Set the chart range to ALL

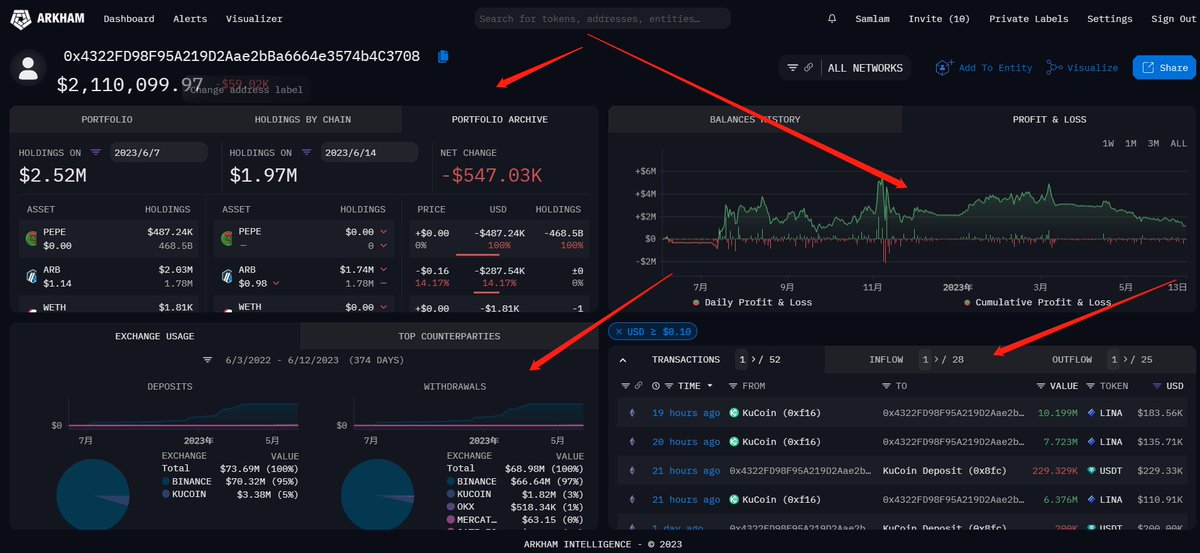(1178, 144)
